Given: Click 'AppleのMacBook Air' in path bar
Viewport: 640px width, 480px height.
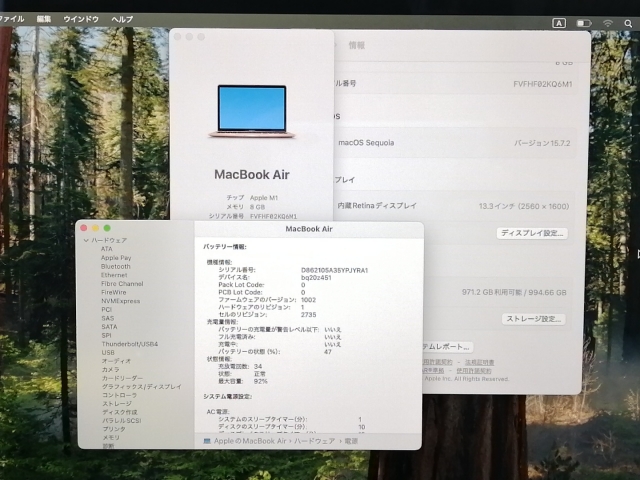Looking at the screenshot, I should tap(250, 441).
